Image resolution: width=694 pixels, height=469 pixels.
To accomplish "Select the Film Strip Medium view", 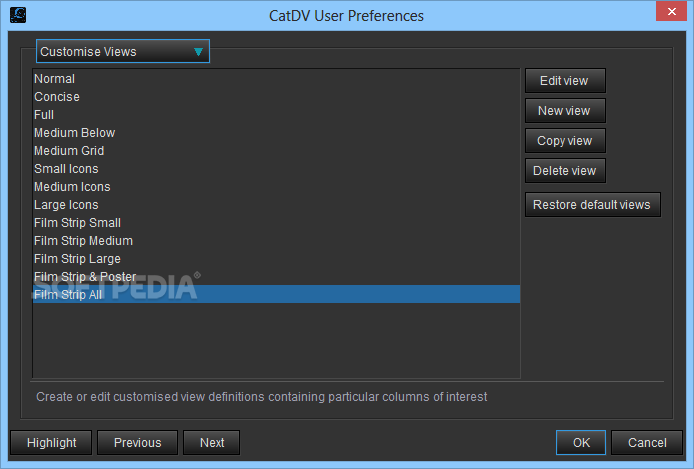I will coord(276,241).
